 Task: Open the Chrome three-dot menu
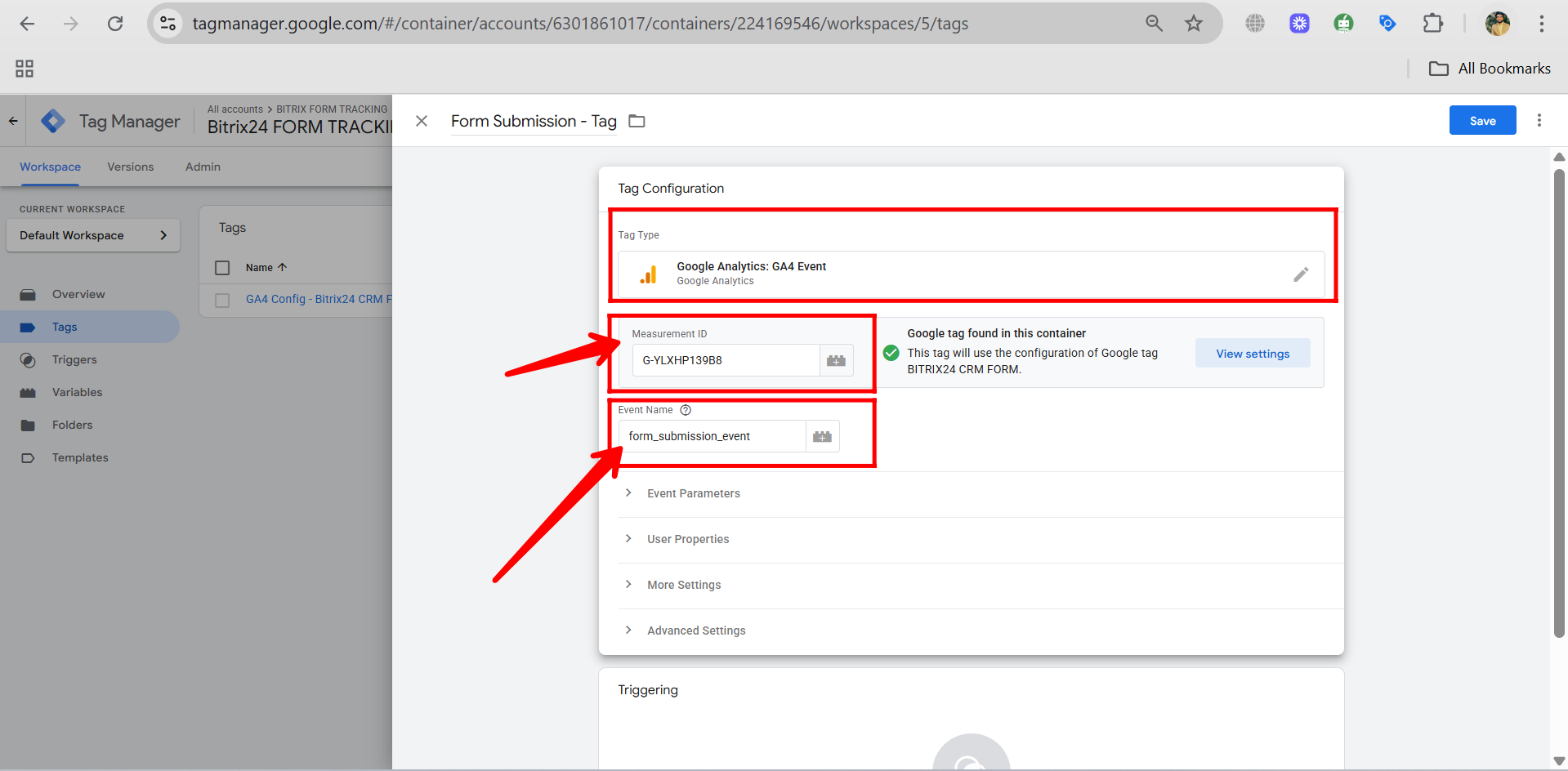coord(1541,24)
